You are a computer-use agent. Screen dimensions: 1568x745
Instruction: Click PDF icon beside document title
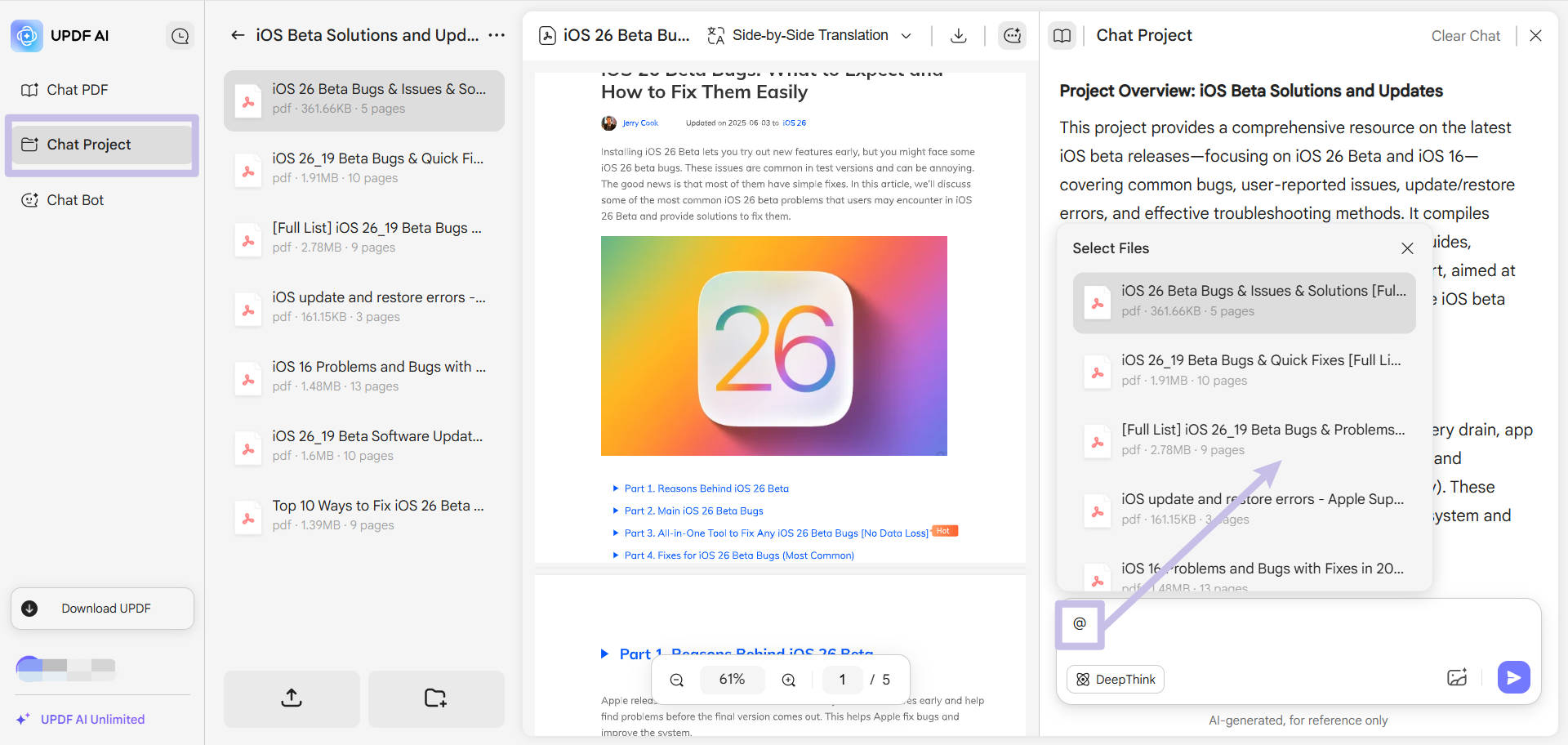(548, 36)
